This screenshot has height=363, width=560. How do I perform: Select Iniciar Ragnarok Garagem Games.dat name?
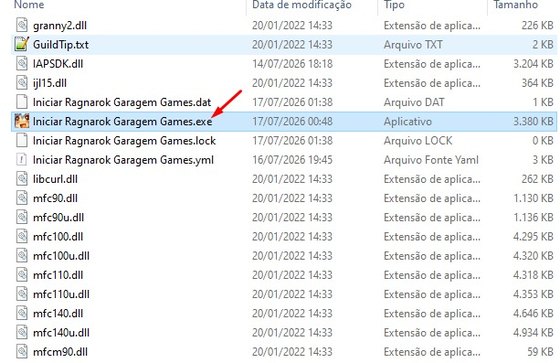[122, 103]
